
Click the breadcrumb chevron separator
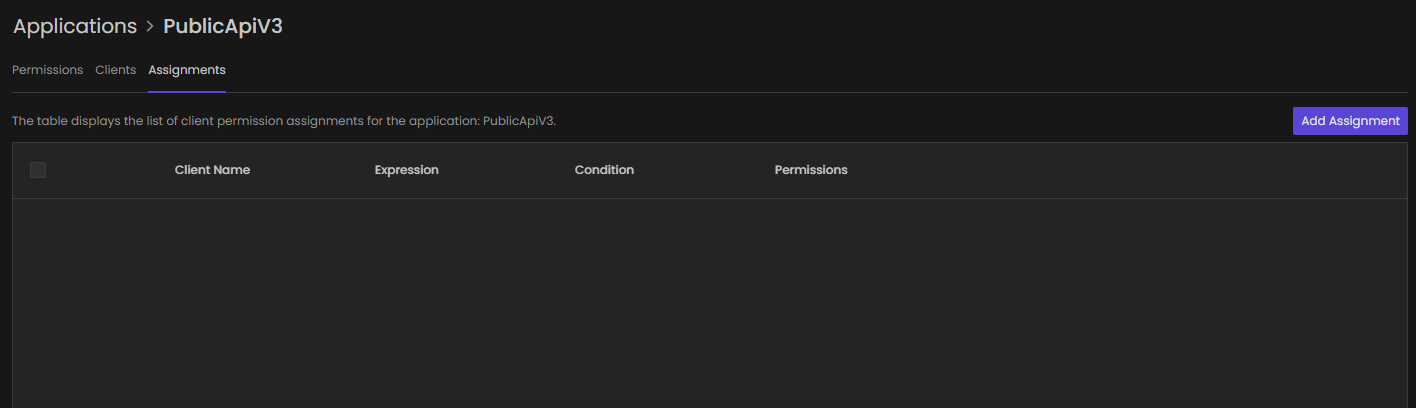(x=150, y=28)
